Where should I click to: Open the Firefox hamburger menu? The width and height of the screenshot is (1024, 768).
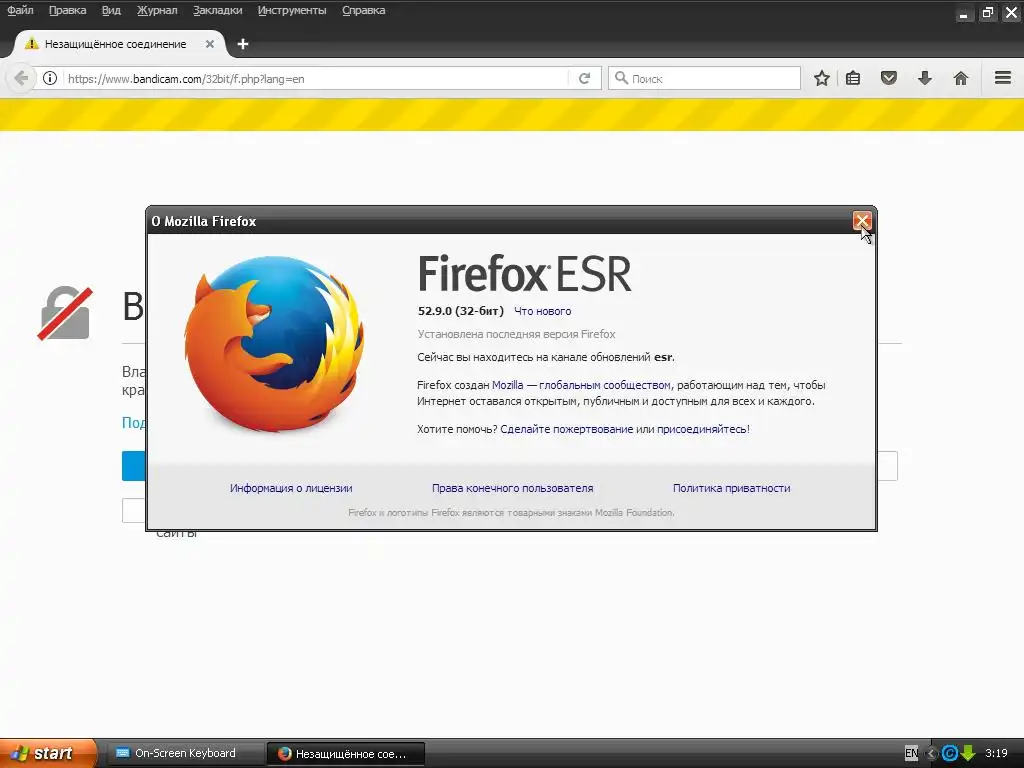(x=1003, y=78)
